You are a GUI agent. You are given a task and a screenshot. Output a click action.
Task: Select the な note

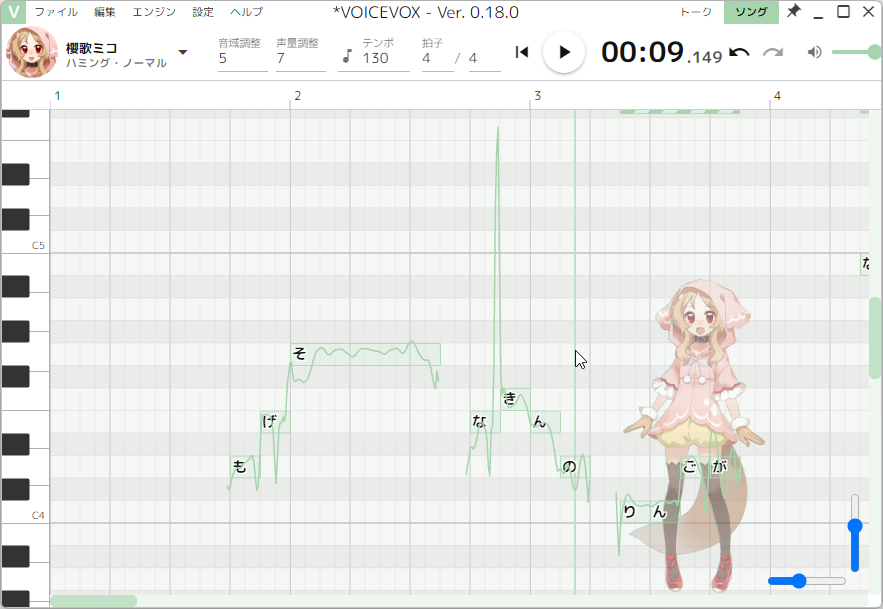click(x=485, y=421)
